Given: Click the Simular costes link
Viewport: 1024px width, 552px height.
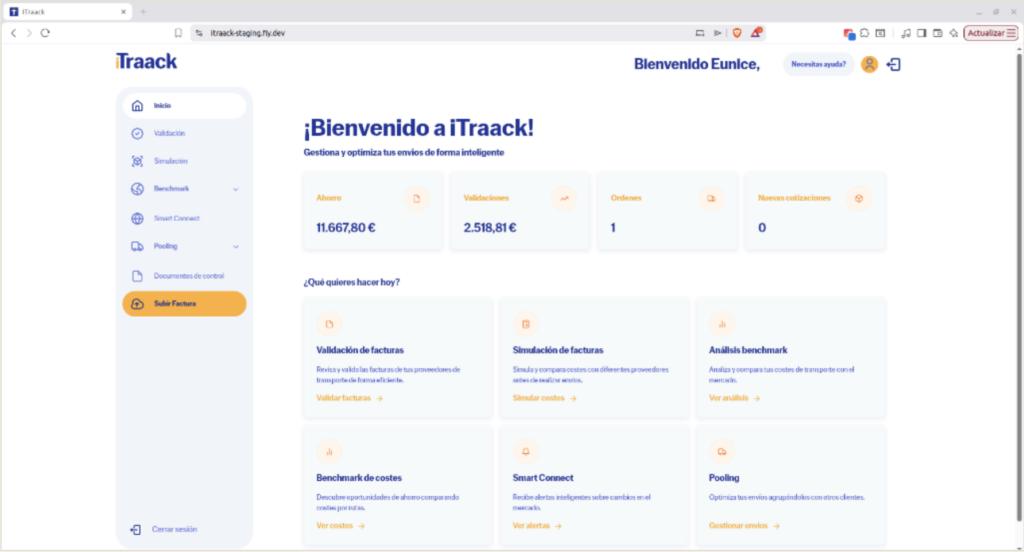Looking at the screenshot, I should (545, 398).
